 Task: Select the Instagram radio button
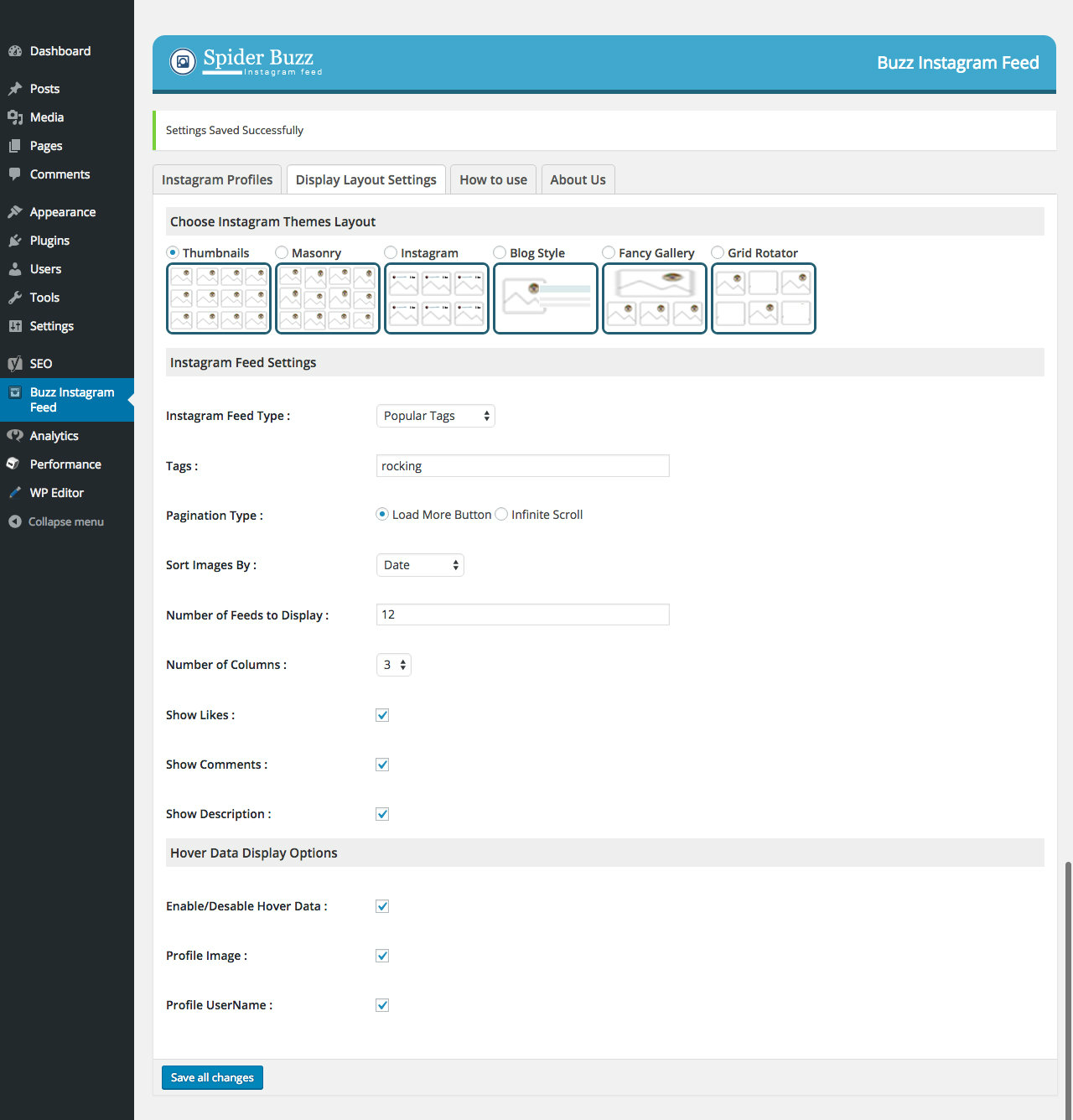(x=391, y=252)
